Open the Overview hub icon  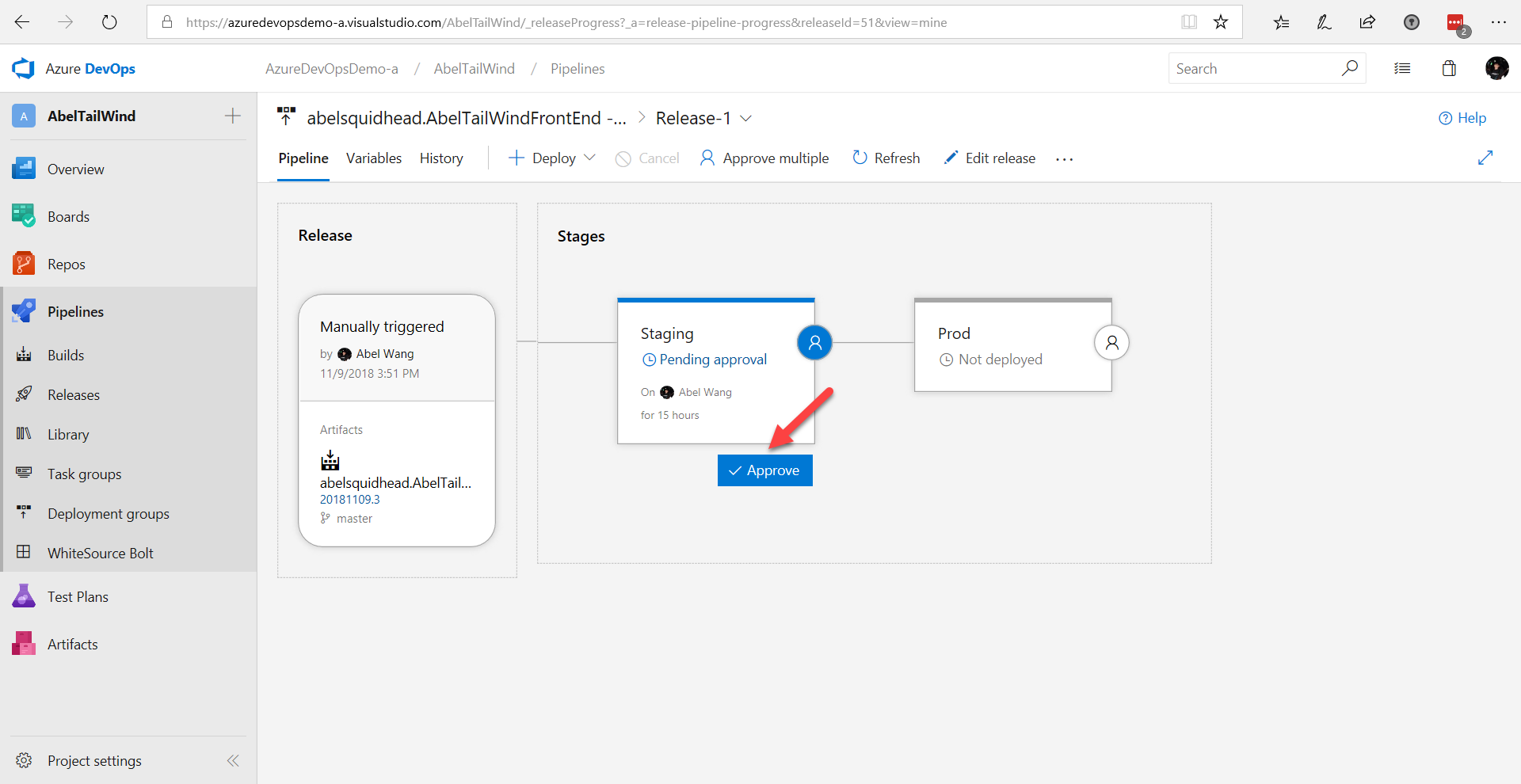[24, 169]
